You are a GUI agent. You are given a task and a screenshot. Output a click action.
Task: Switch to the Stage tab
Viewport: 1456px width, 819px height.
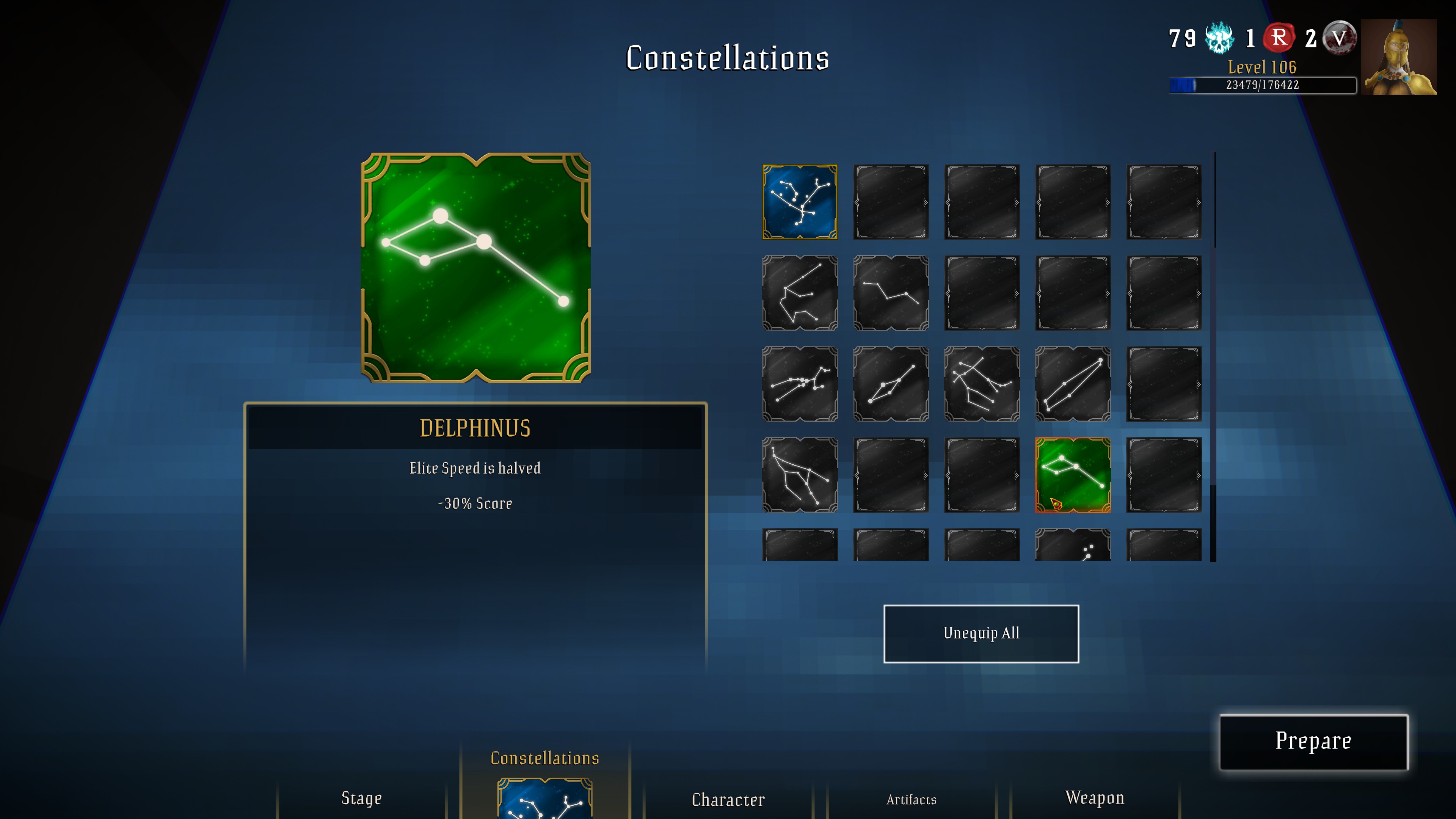(x=362, y=798)
